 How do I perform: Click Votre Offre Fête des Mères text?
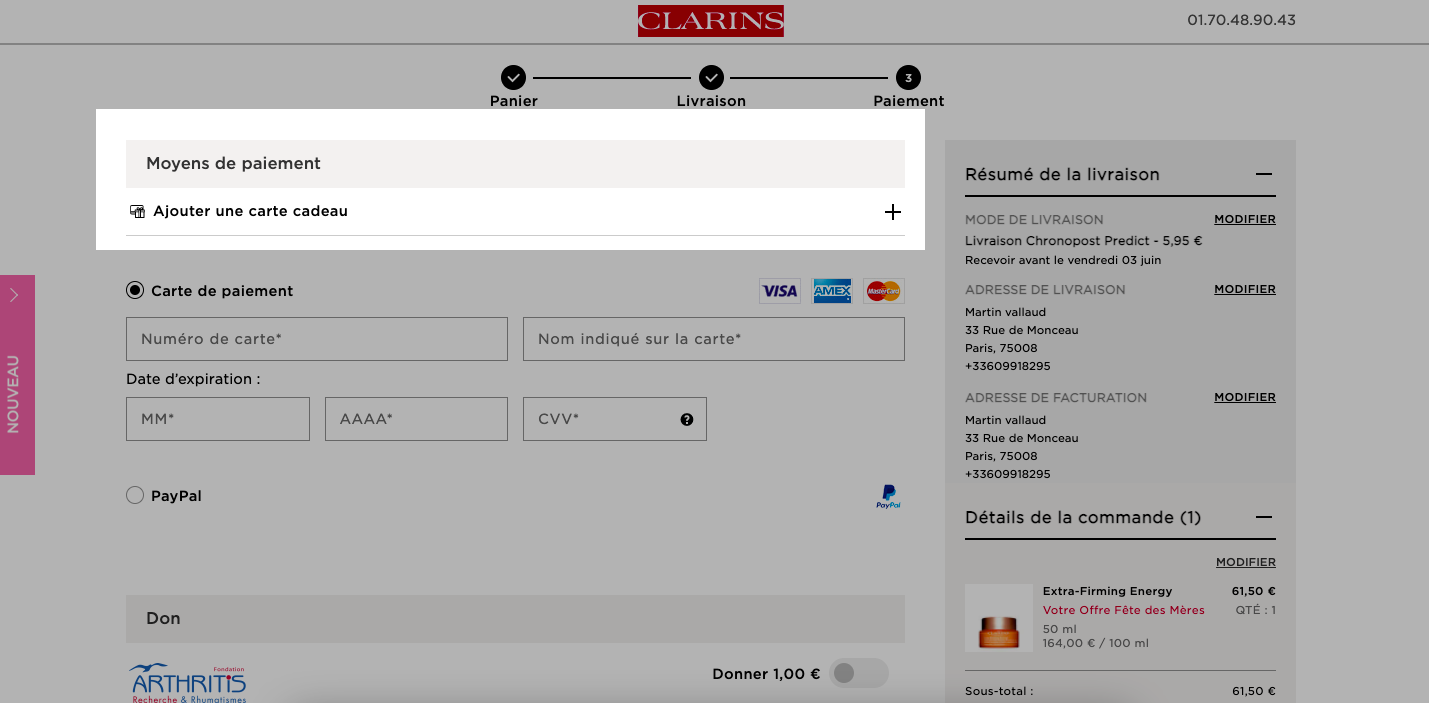[x=1124, y=610]
